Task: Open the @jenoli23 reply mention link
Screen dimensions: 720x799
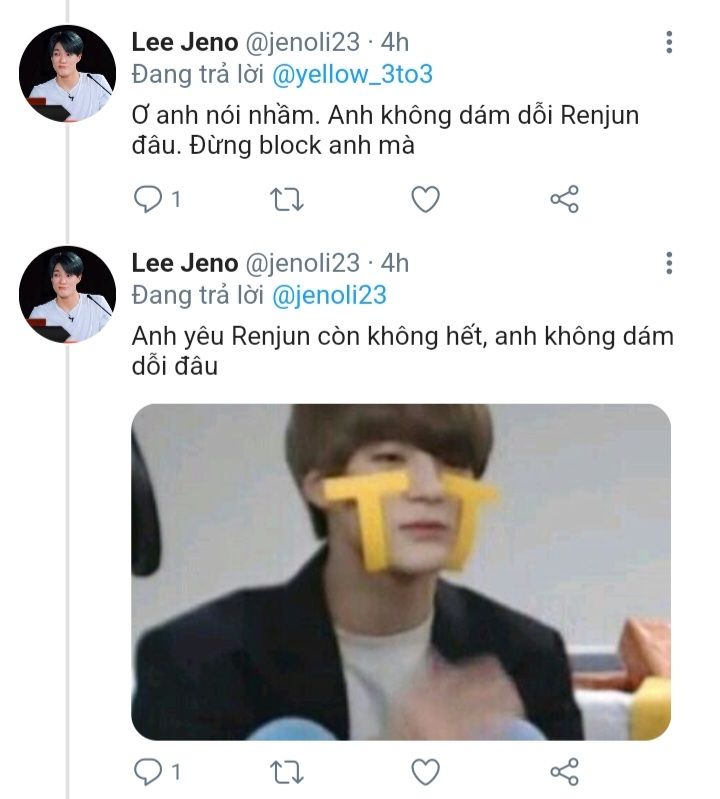Action: pos(329,295)
